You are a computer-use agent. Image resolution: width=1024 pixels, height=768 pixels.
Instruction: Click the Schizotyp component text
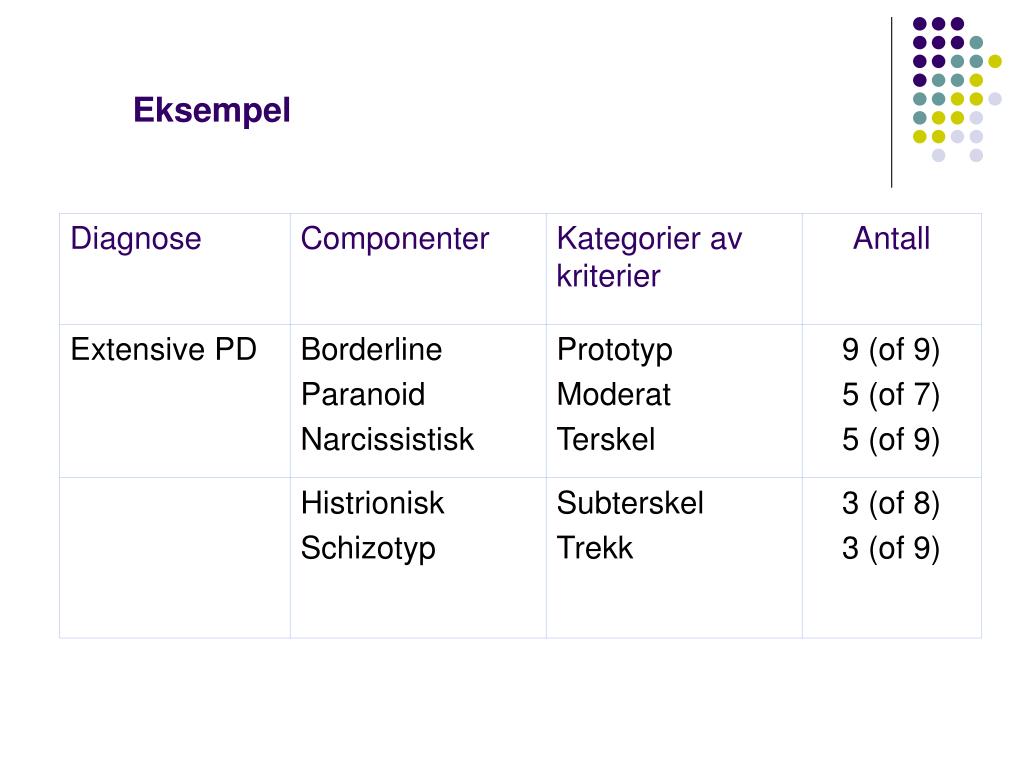pos(368,549)
